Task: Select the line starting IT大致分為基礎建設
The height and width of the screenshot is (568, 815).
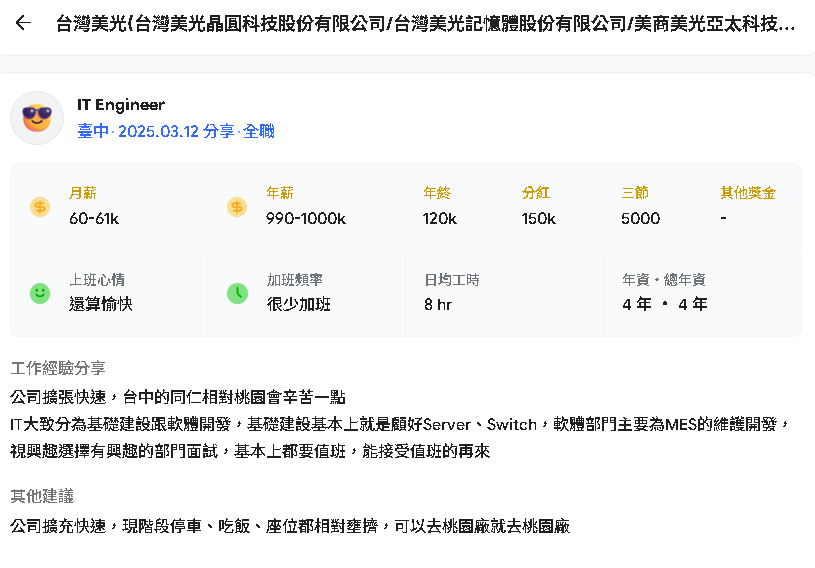Action: click(401, 425)
